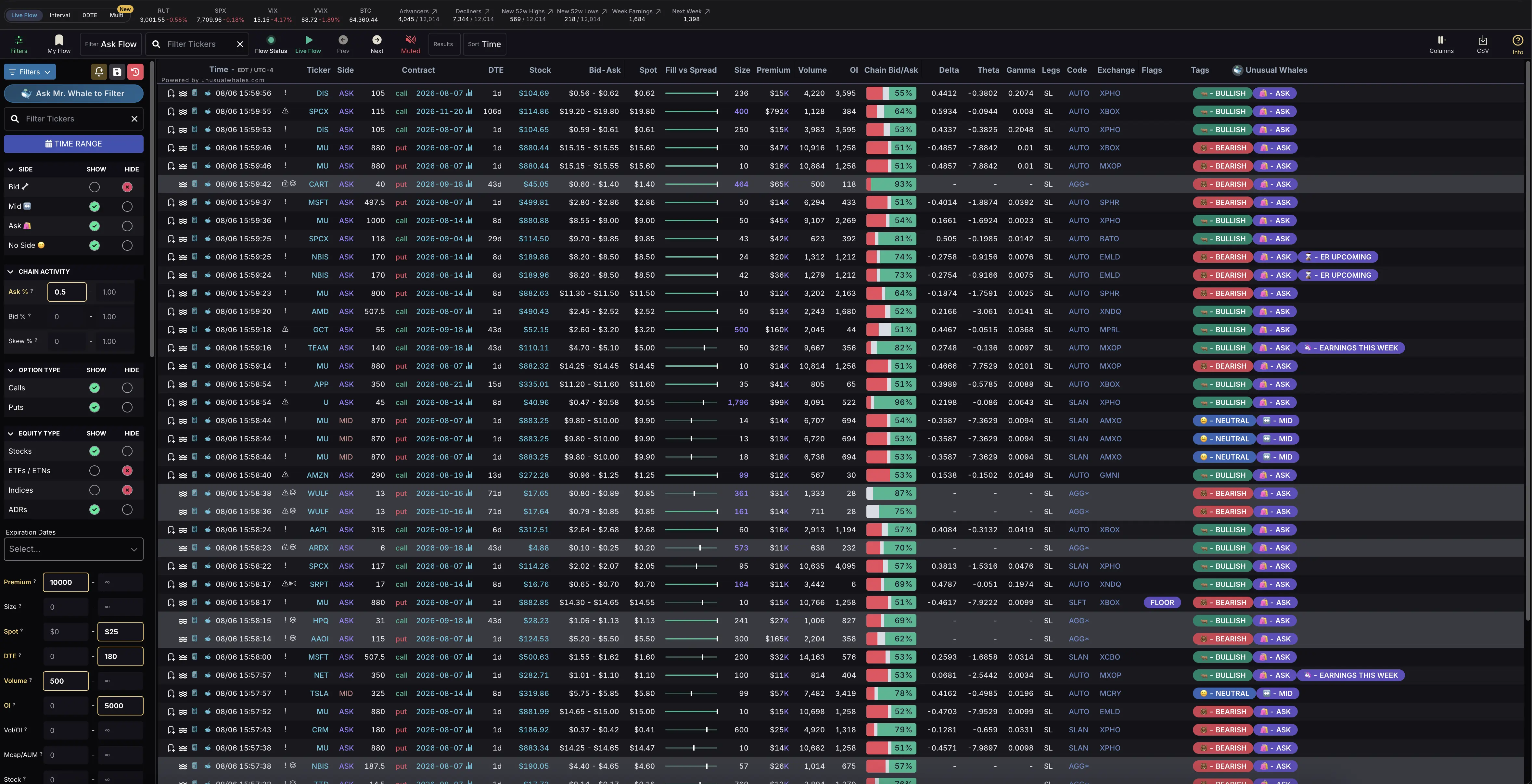Open the Columns settings icon
The height and width of the screenshot is (784, 1532).
point(1442,40)
